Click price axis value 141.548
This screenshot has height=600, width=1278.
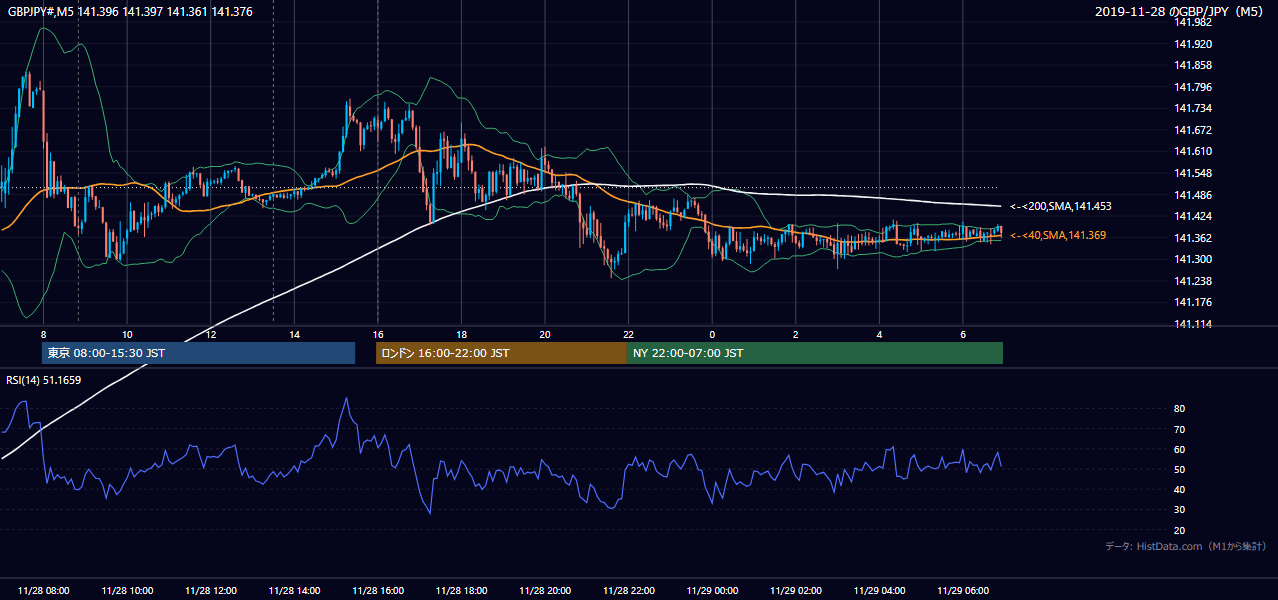pos(1193,173)
